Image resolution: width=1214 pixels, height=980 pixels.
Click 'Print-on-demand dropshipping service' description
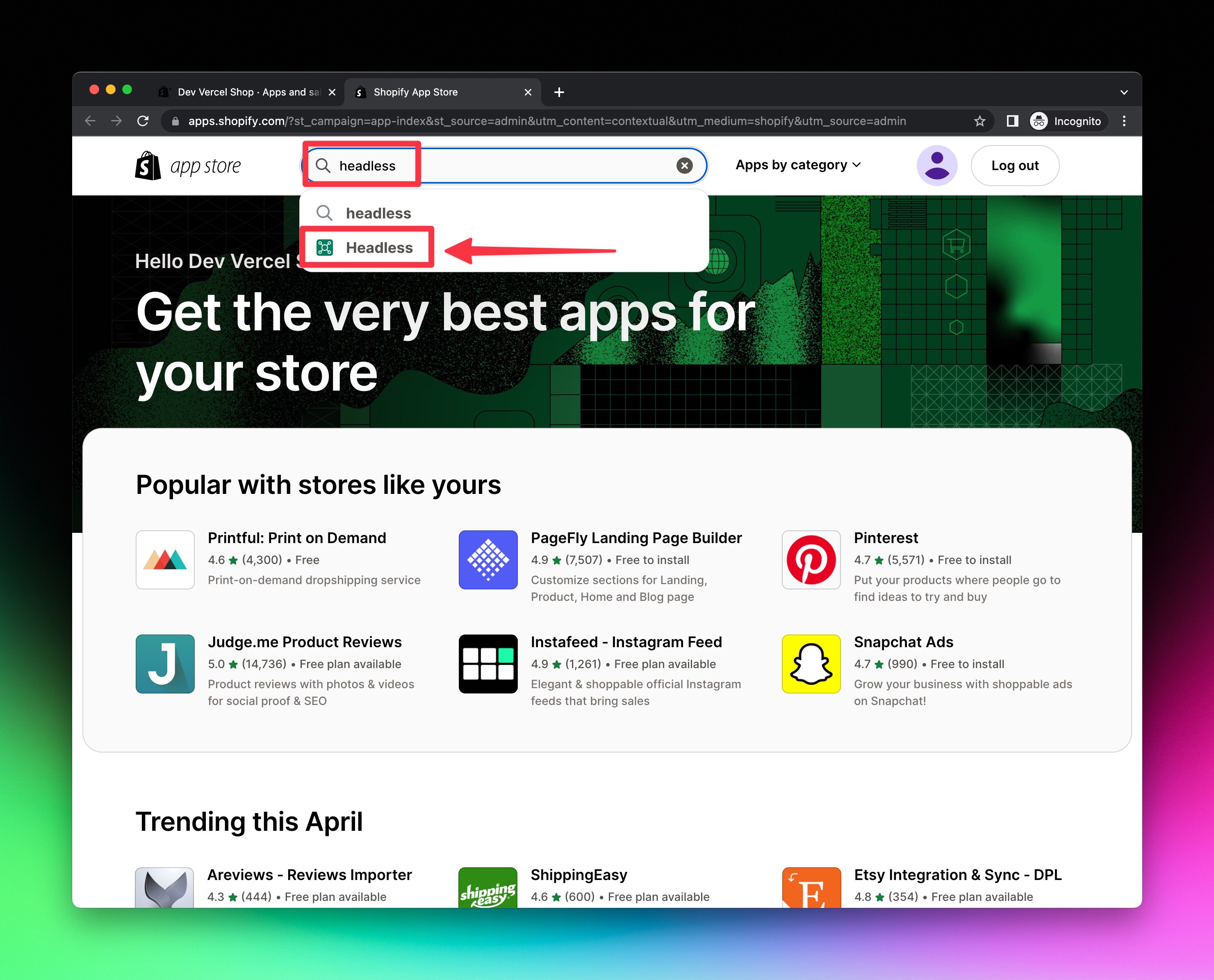click(314, 580)
